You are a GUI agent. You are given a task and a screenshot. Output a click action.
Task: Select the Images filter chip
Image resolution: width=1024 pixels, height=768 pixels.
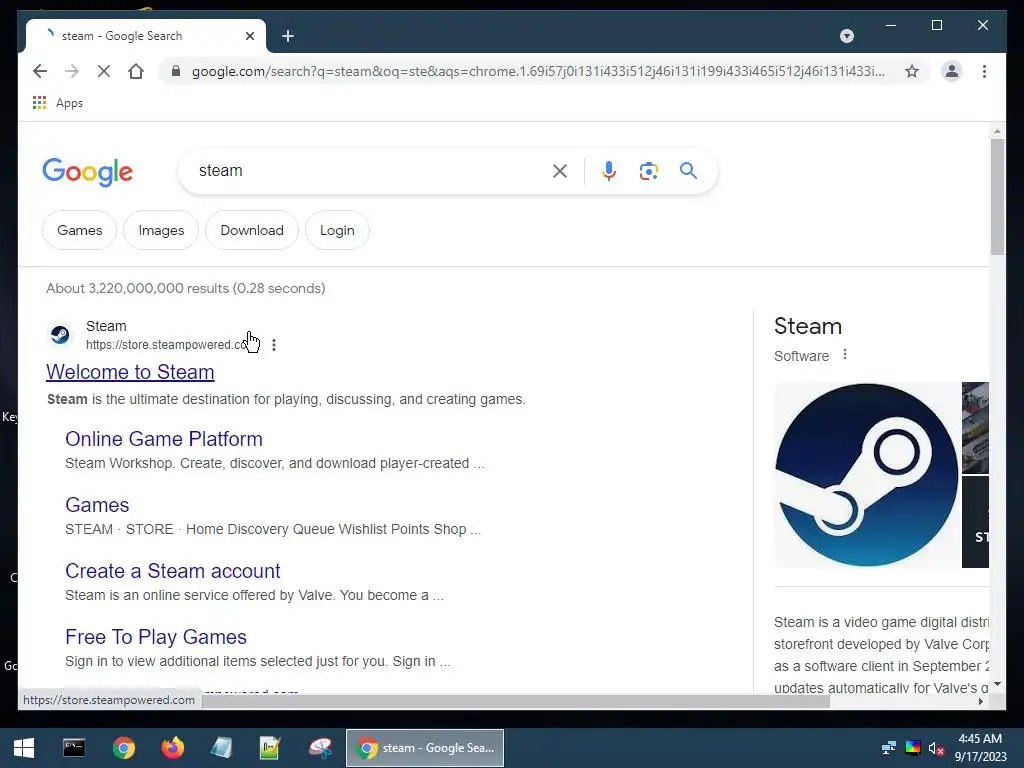click(161, 231)
